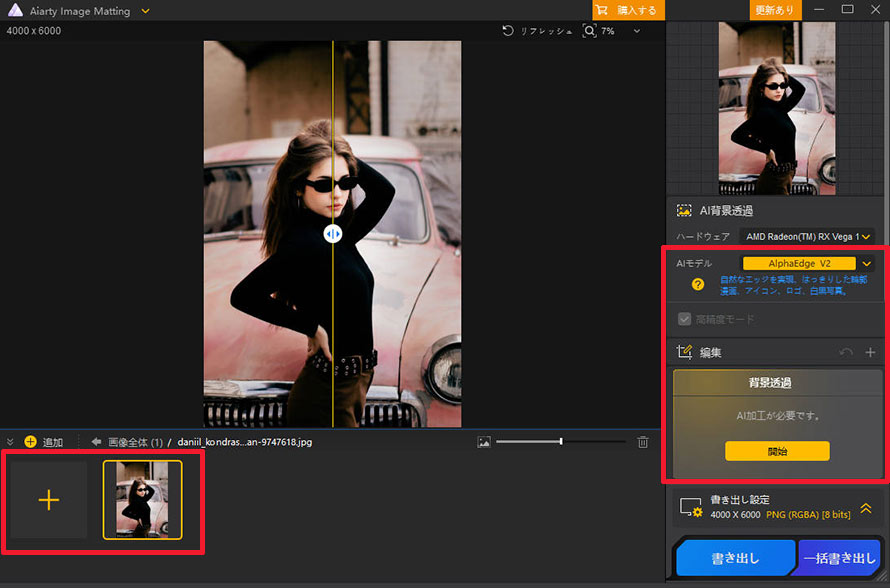Image resolution: width=890 pixels, height=588 pixels.
Task: Open the AMD Radeon hardware dropdown
Action: 807,237
